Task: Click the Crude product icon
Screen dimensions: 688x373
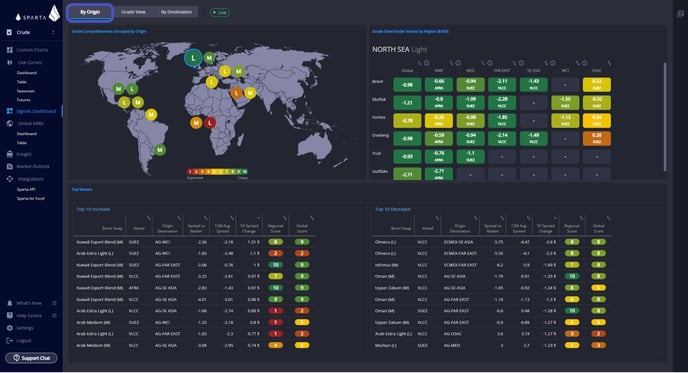Action: pyautogui.click(x=9, y=32)
